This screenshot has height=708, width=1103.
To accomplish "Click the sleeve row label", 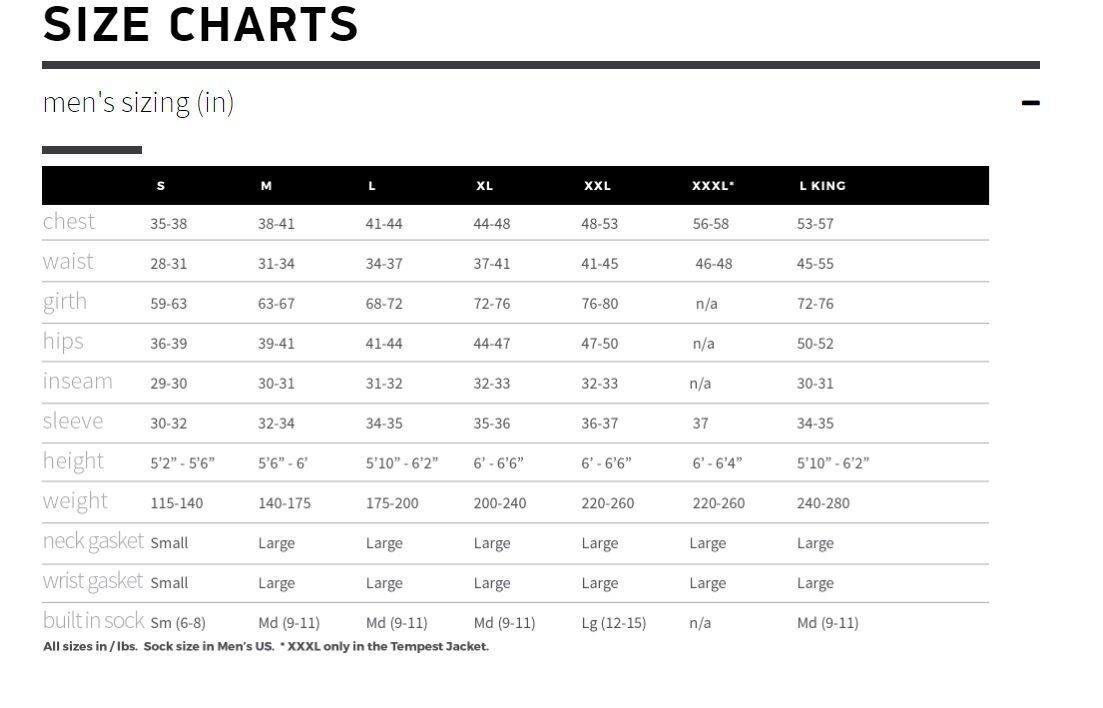I will (72, 421).
